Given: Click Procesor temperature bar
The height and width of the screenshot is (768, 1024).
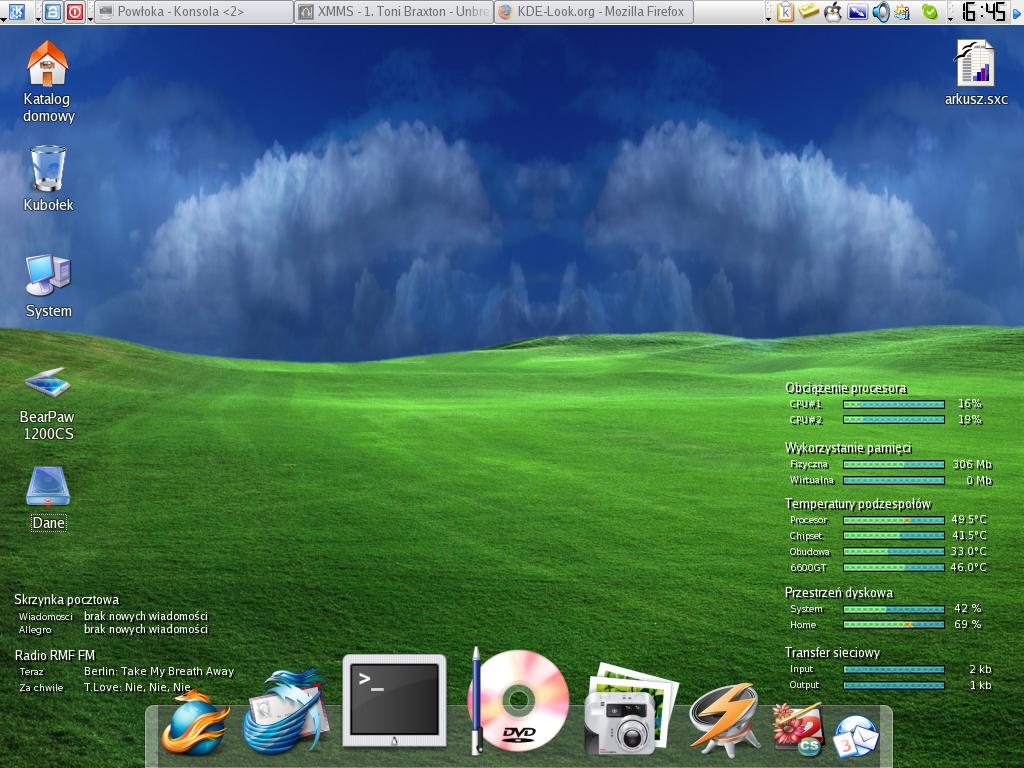Looking at the screenshot, I should (893, 520).
